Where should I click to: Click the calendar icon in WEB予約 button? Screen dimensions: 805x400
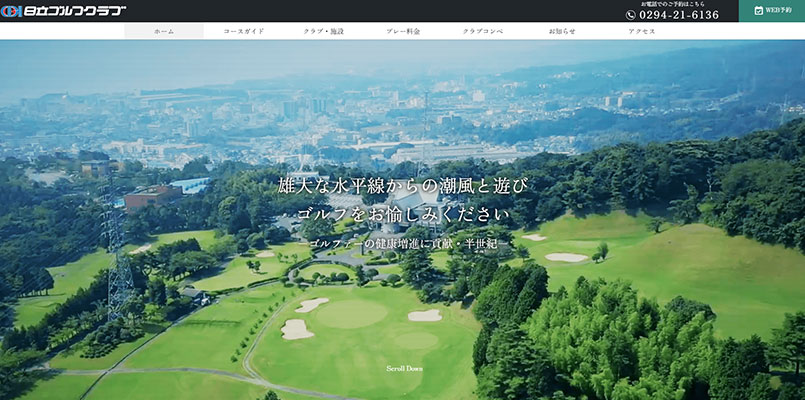click(x=758, y=10)
